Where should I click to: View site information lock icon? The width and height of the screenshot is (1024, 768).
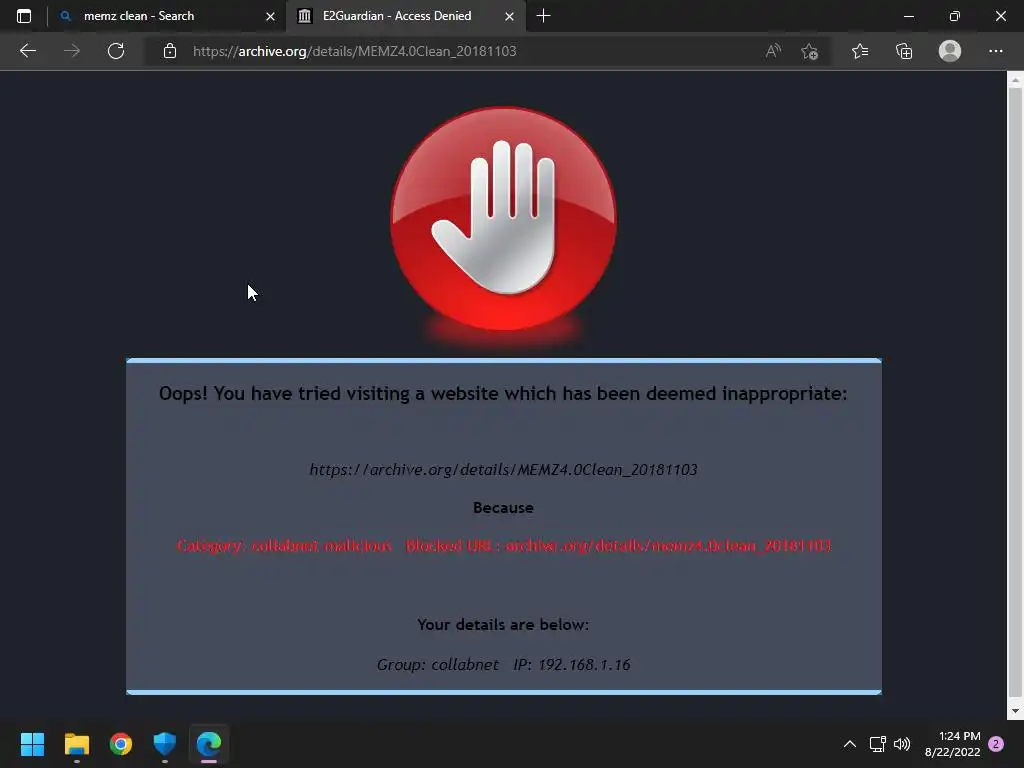click(170, 51)
